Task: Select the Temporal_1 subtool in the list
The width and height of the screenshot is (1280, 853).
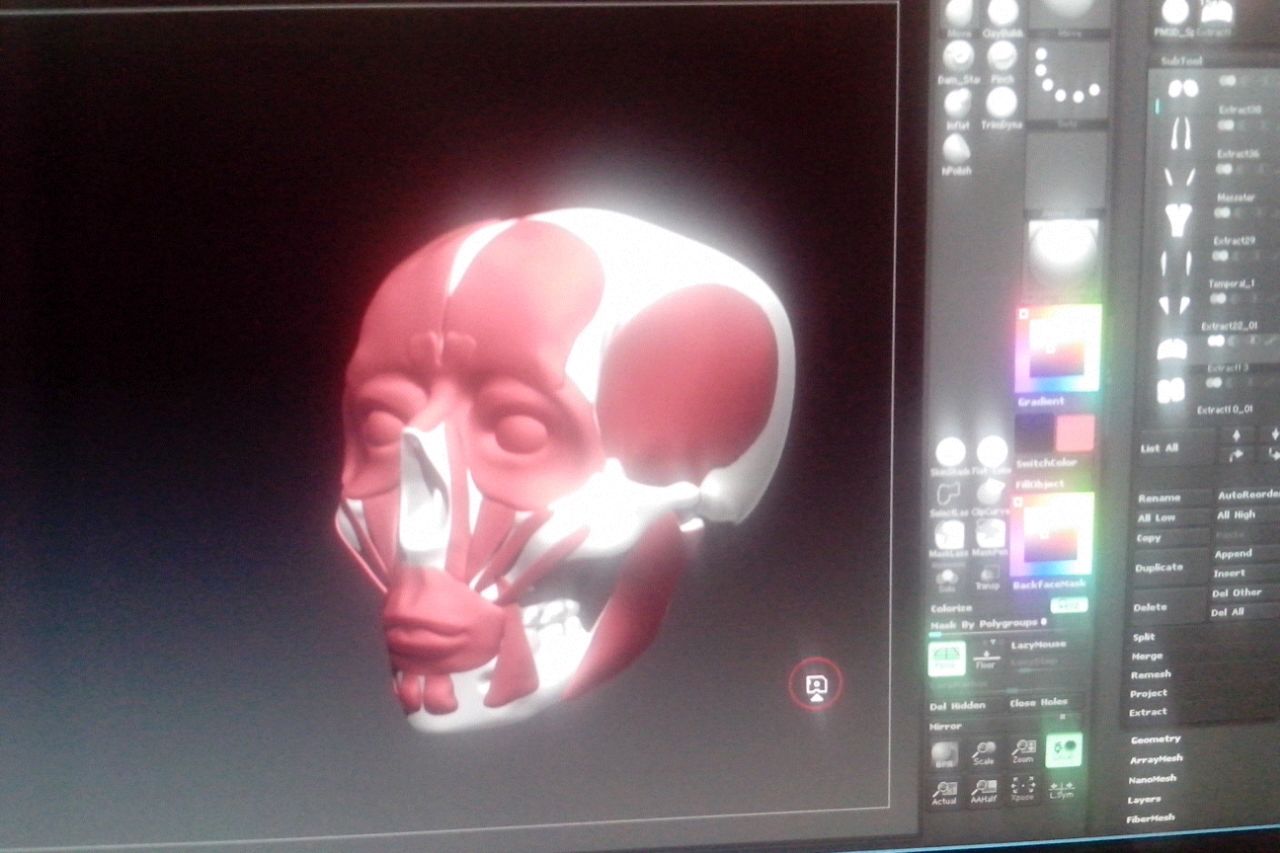Action: pos(1229,284)
